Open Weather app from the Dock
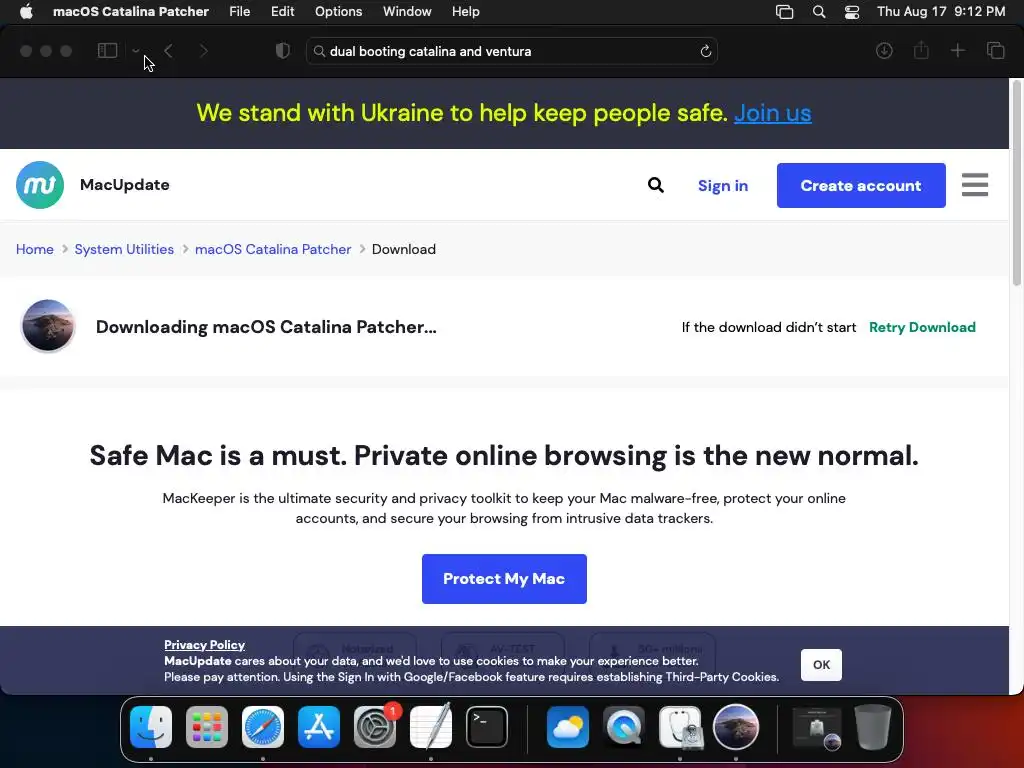1024x768 pixels. point(568,727)
